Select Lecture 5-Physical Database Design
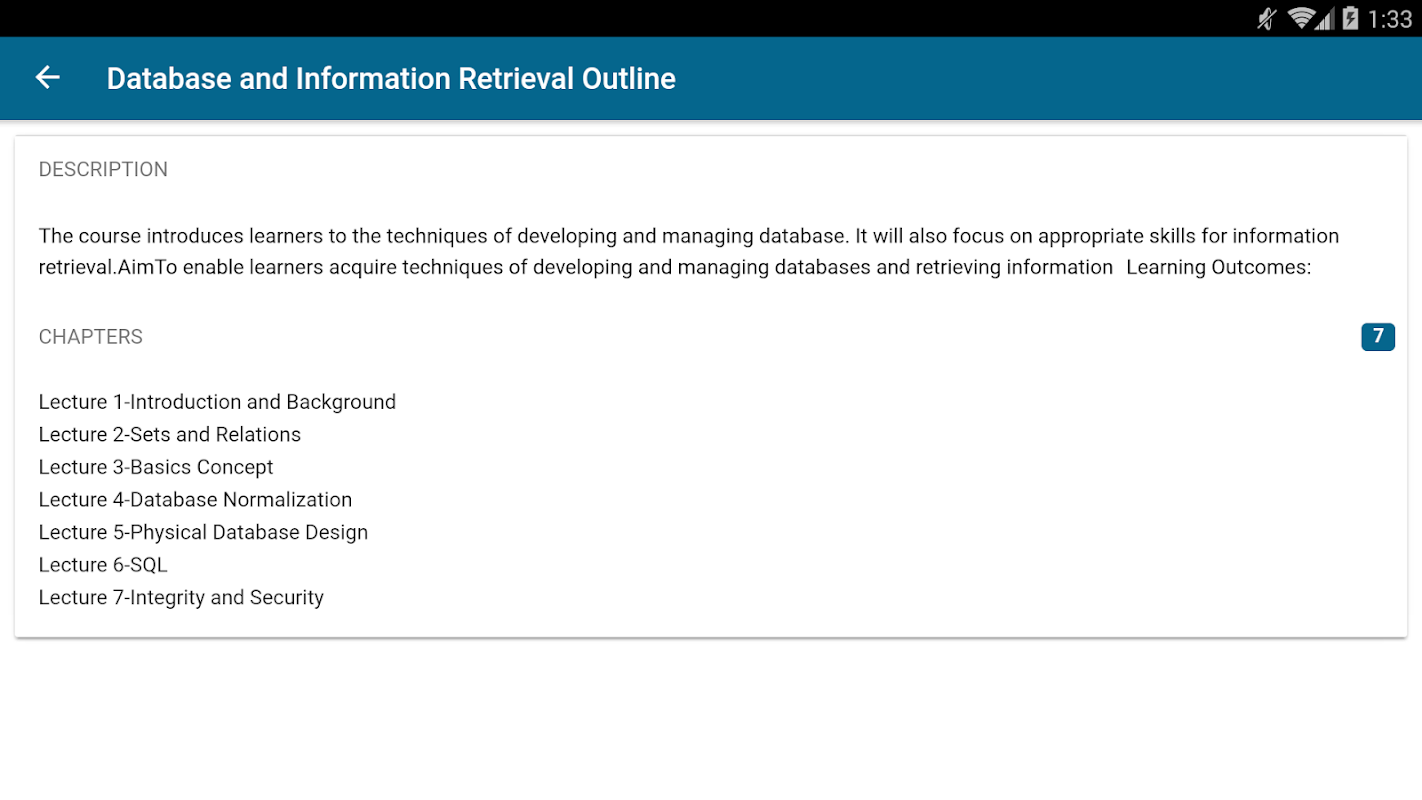Image resolution: width=1422 pixels, height=800 pixels. (x=203, y=532)
